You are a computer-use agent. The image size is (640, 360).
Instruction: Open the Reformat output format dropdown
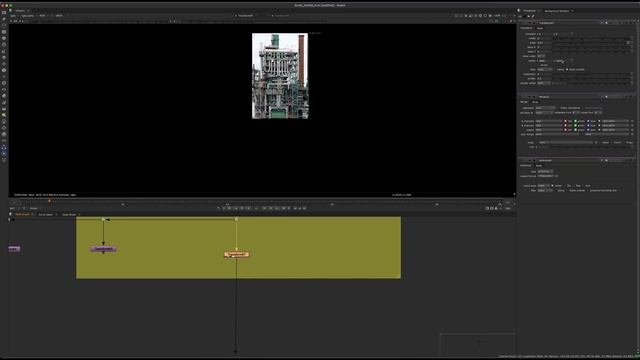[547, 176]
